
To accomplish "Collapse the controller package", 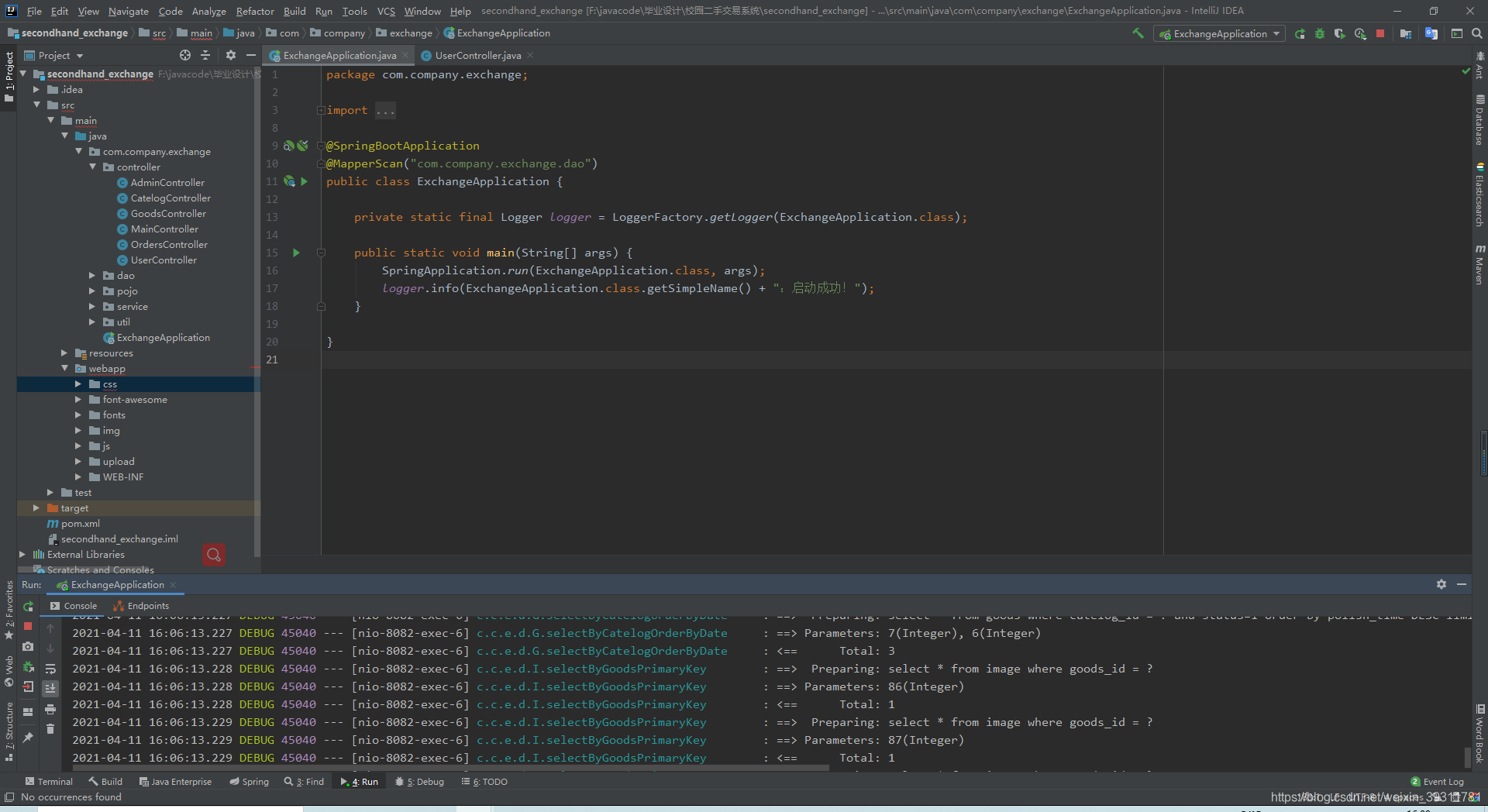I will [x=93, y=167].
